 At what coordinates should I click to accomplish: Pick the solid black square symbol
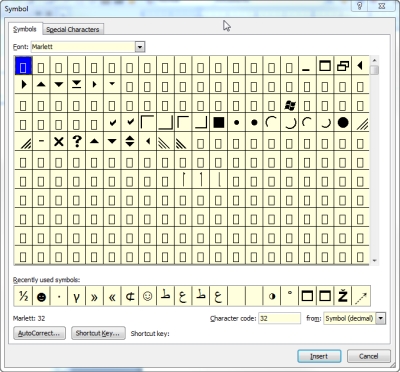(x=219, y=123)
